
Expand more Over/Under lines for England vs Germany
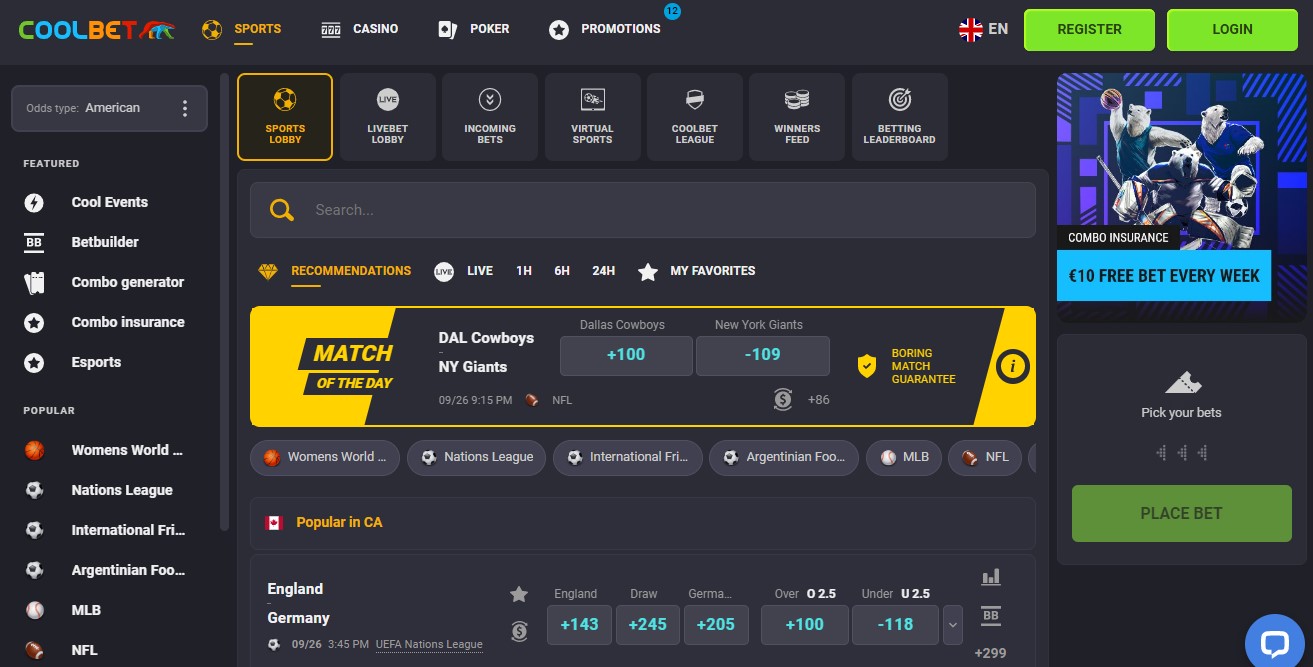[952, 624]
